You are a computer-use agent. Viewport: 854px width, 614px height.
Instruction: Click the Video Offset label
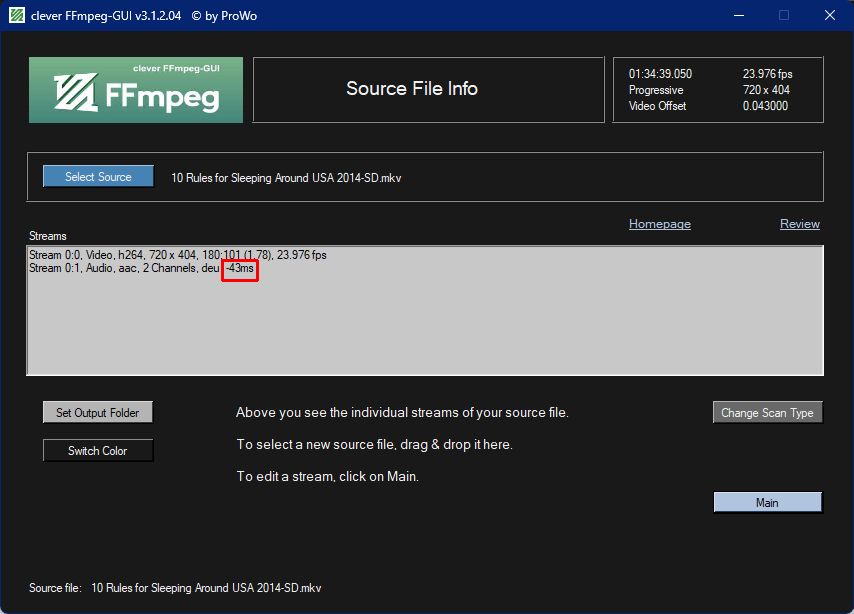(657, 106)
